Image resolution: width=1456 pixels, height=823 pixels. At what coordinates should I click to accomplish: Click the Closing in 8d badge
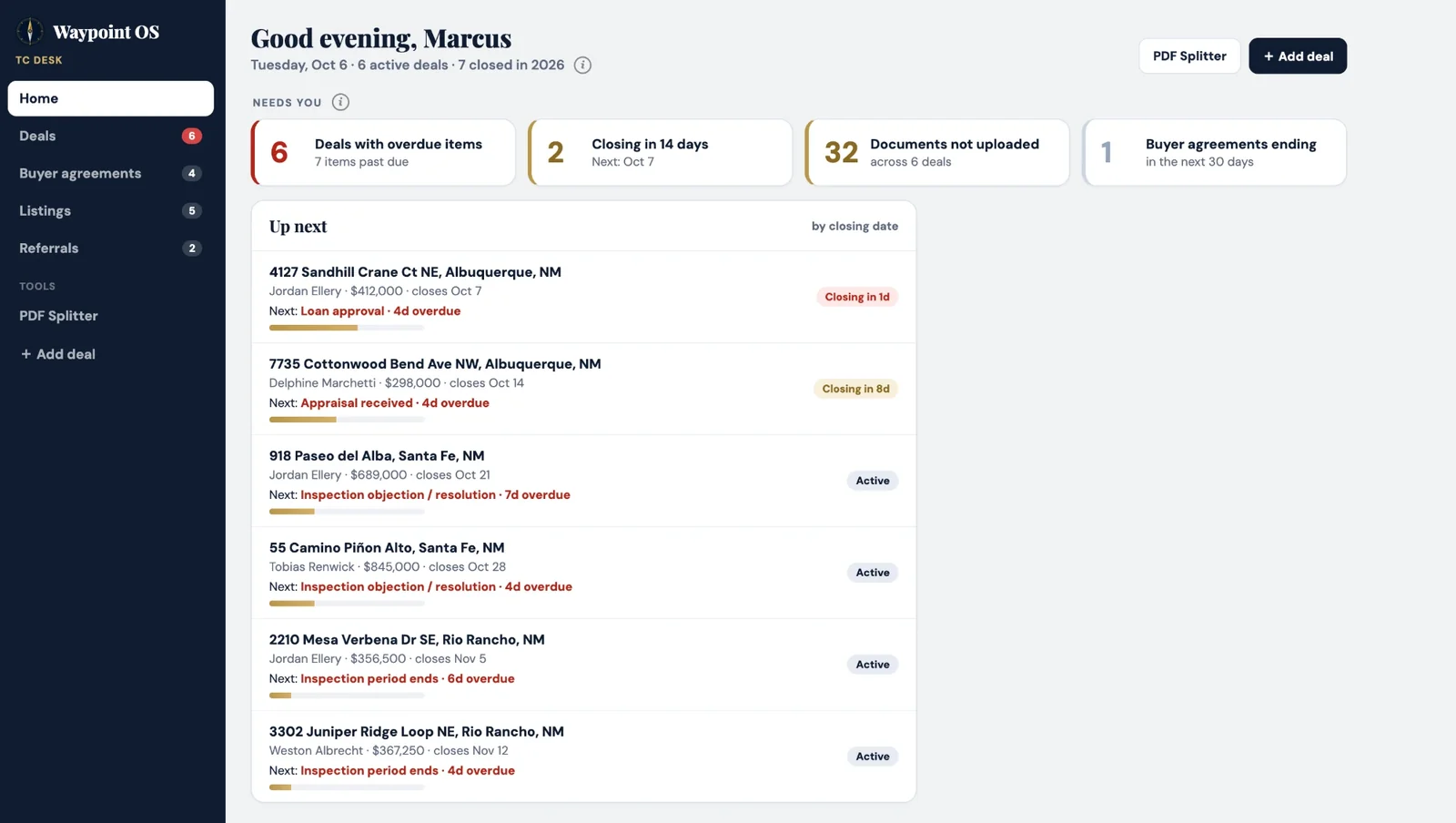(855, 389)
